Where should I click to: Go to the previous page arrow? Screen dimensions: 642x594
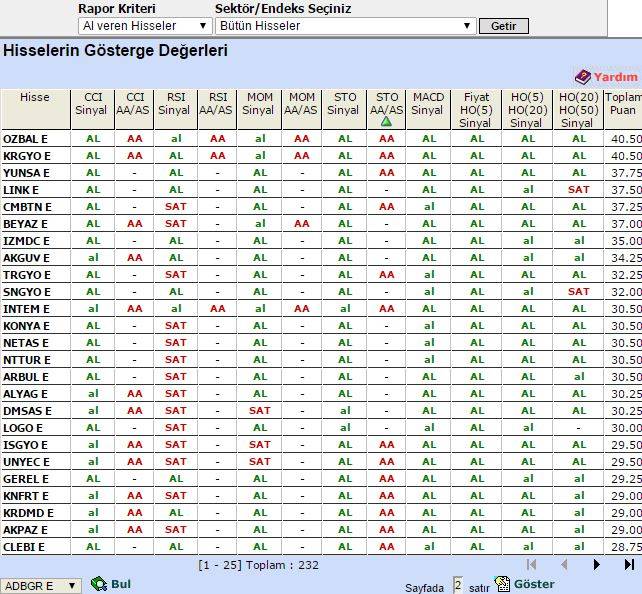tap(564, 565)
